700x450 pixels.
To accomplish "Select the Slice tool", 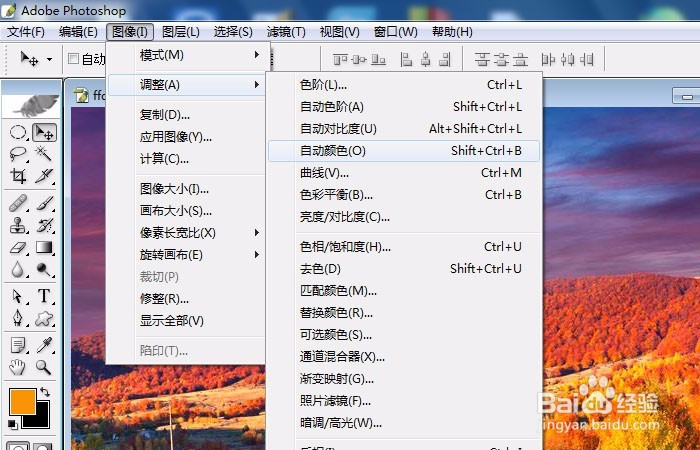I will tap(44, 176).
